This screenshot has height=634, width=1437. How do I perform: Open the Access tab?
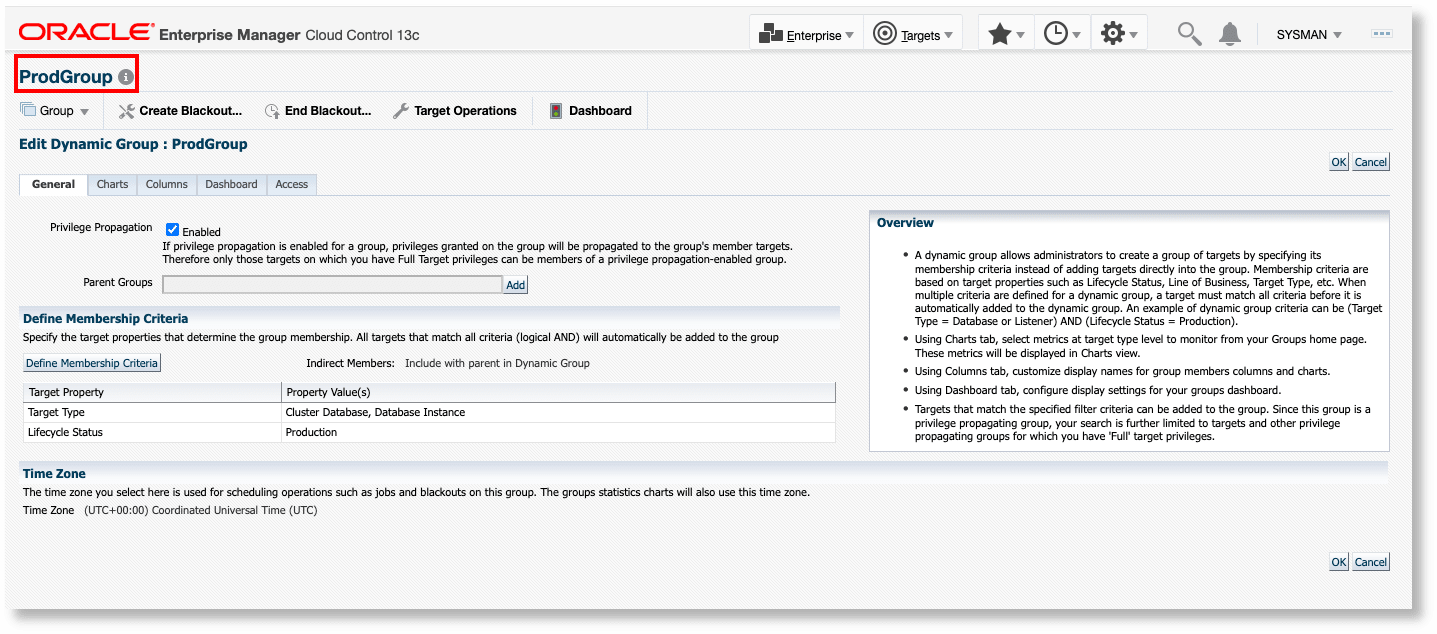(x=291, y=184)
